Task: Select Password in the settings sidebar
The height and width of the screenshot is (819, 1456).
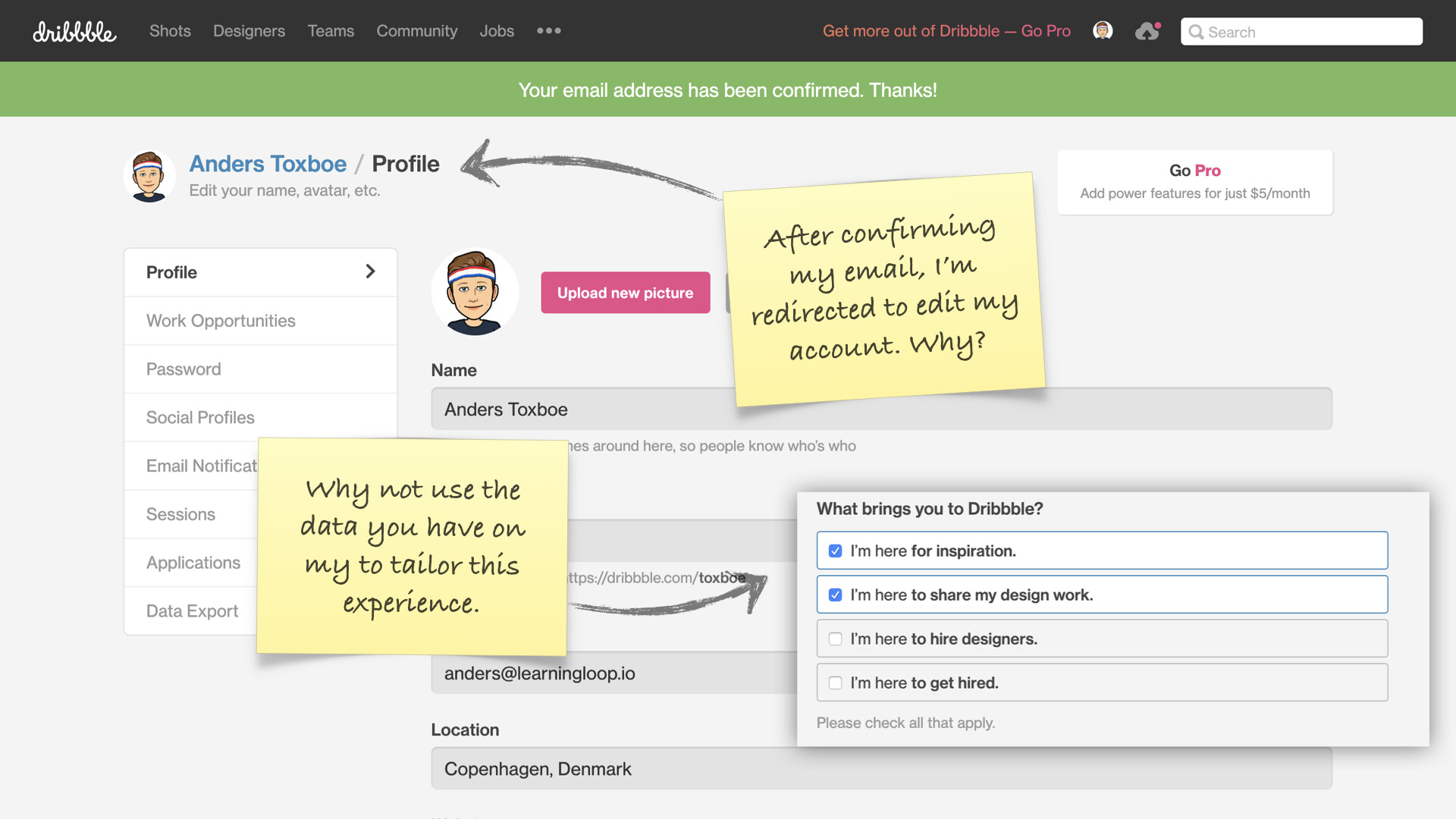Action: tap(184, 369)
